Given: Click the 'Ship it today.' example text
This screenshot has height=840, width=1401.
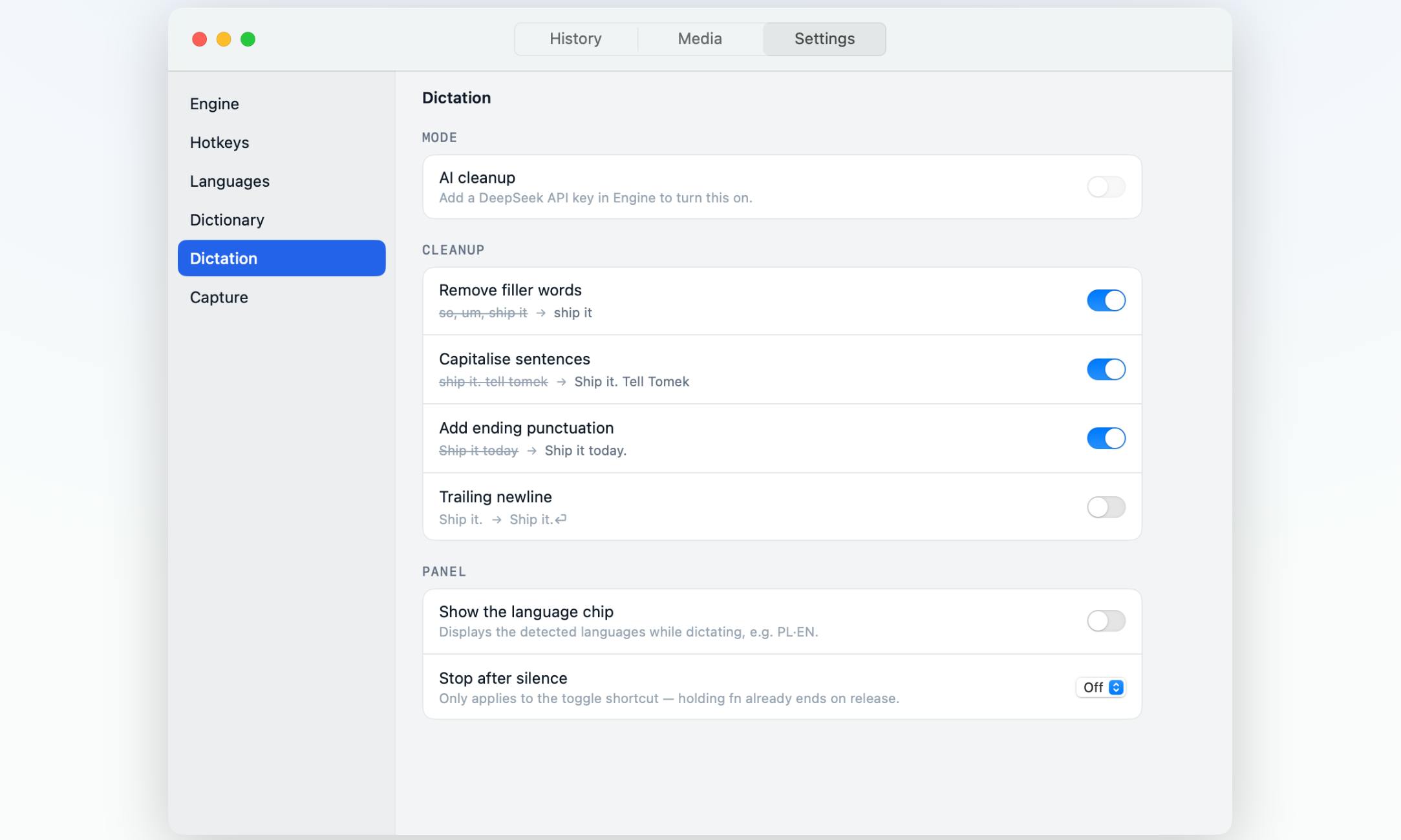Looking at the screenshot, I should 586,451.
